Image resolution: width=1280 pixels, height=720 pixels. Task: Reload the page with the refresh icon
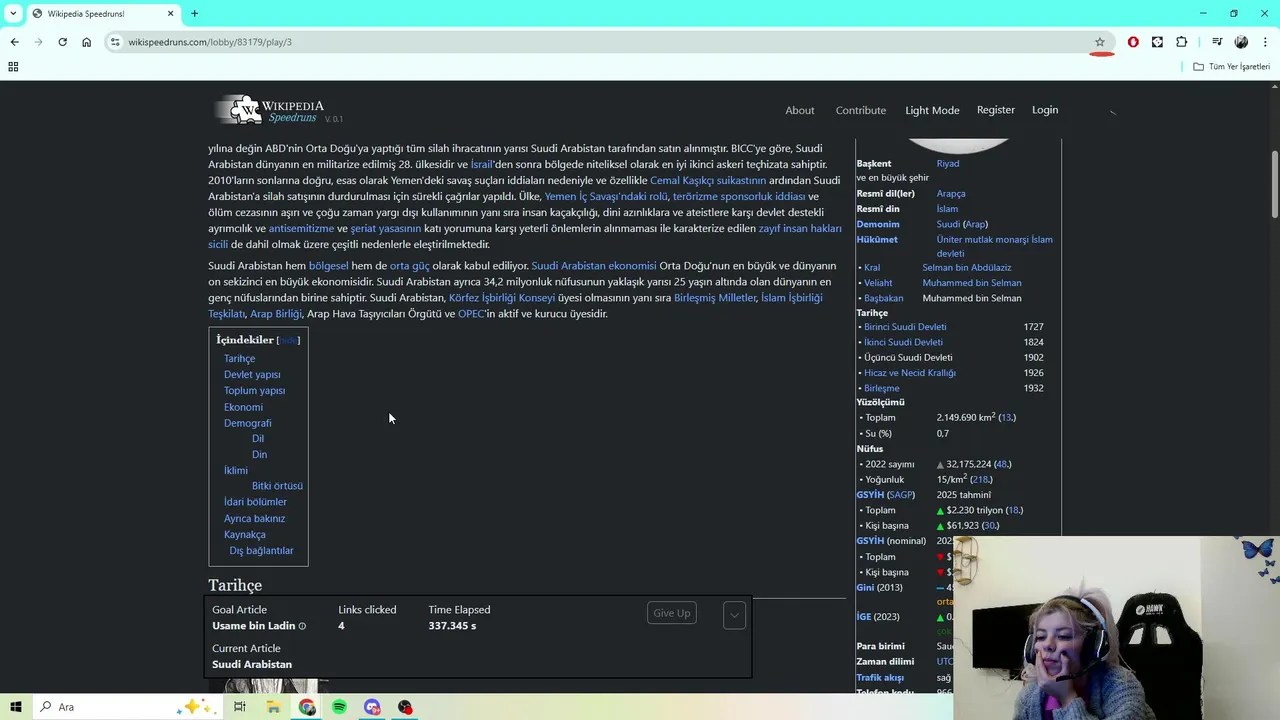[62, 42]
